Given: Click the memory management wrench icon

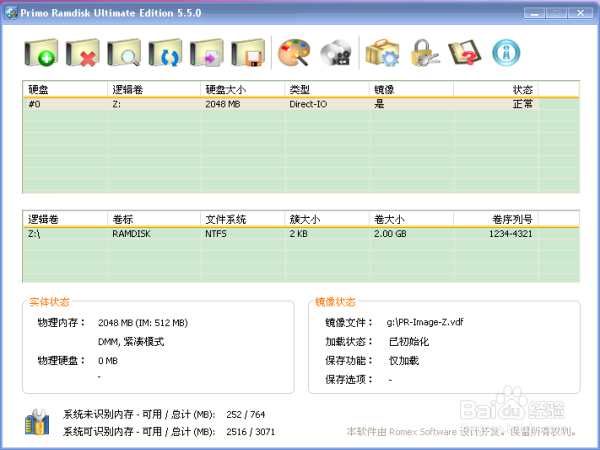Looking at the screenshot, I should point(37,422).
